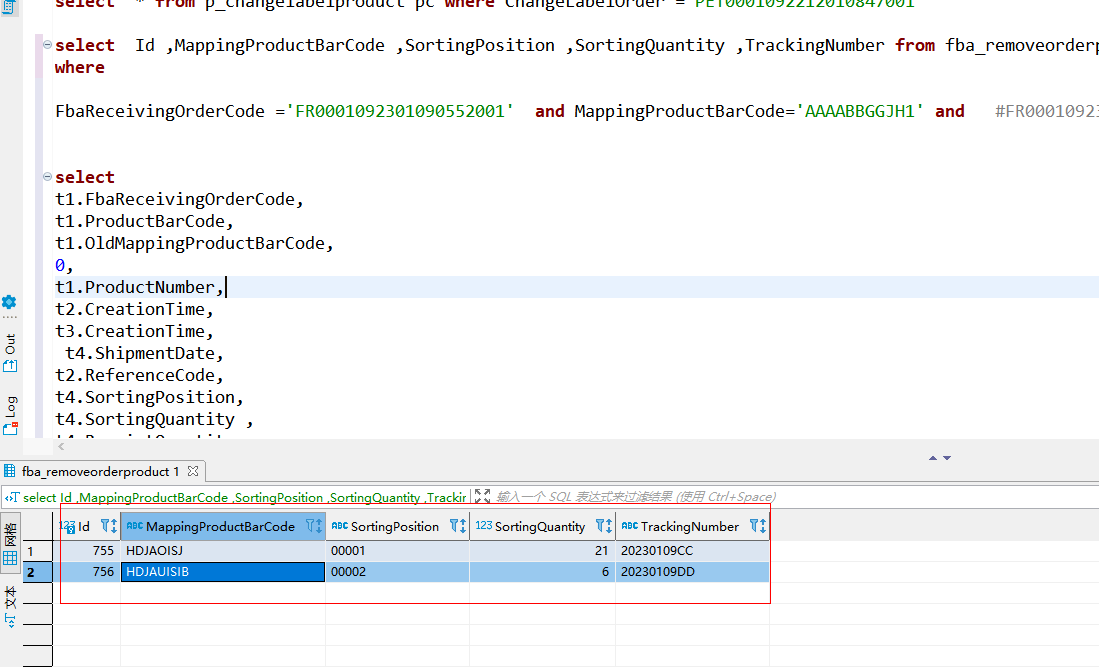
Task: Open the filter/sort icon on the MappingProductBarCode column
Action: [314, 526]
